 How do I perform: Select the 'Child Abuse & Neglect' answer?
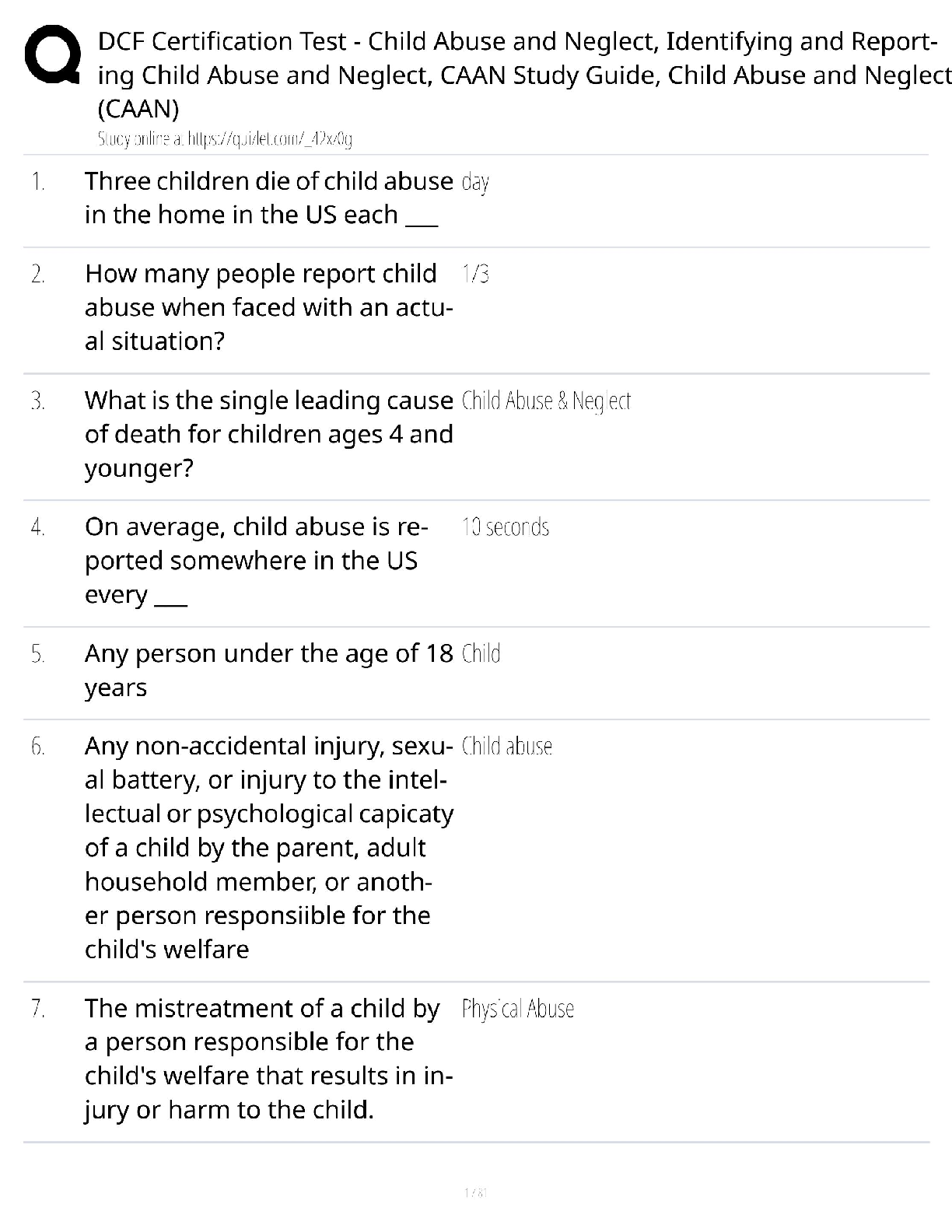tap(546, 401)
